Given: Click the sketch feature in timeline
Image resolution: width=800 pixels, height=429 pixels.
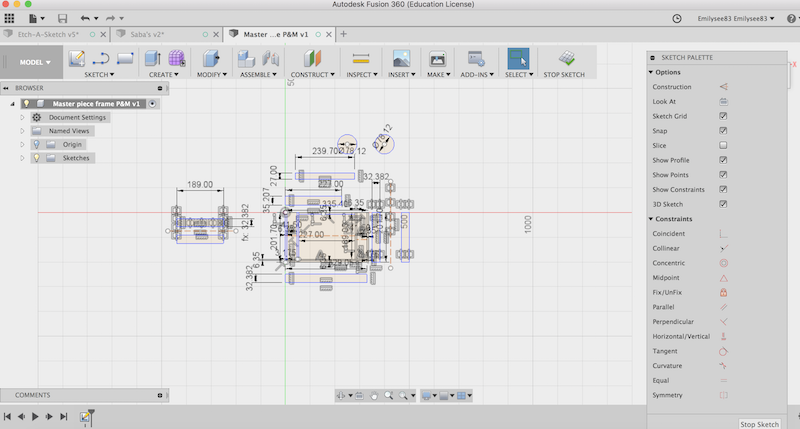Looking at the screenshot, I should coord(85,417).
